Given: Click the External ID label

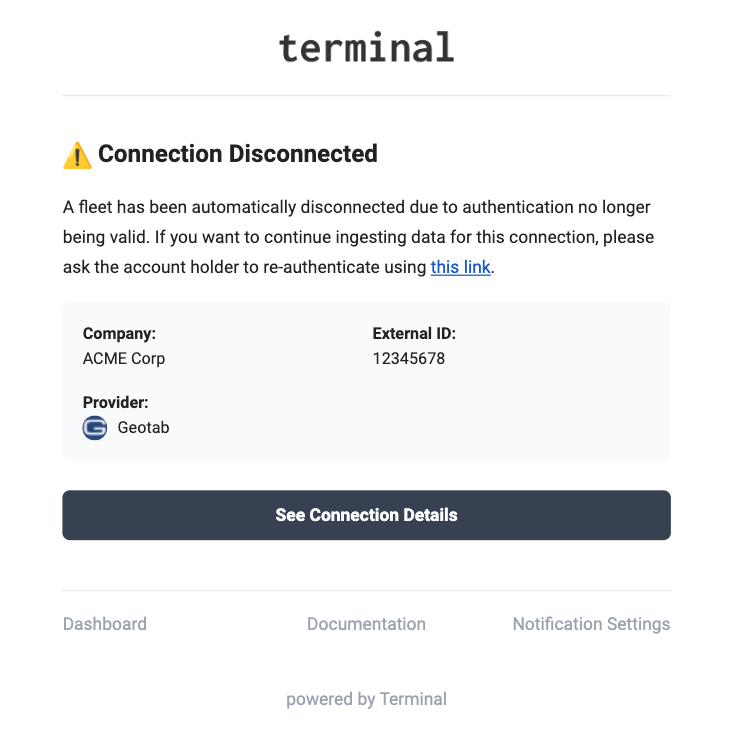Looking at the screenshot, I should coord(414,334).
